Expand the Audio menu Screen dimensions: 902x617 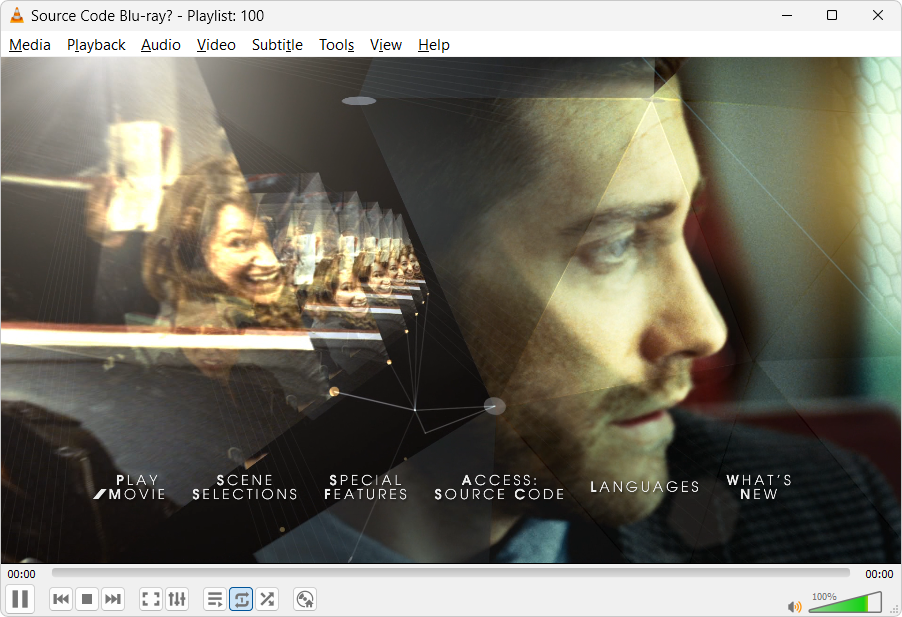[x=161, y=45]
